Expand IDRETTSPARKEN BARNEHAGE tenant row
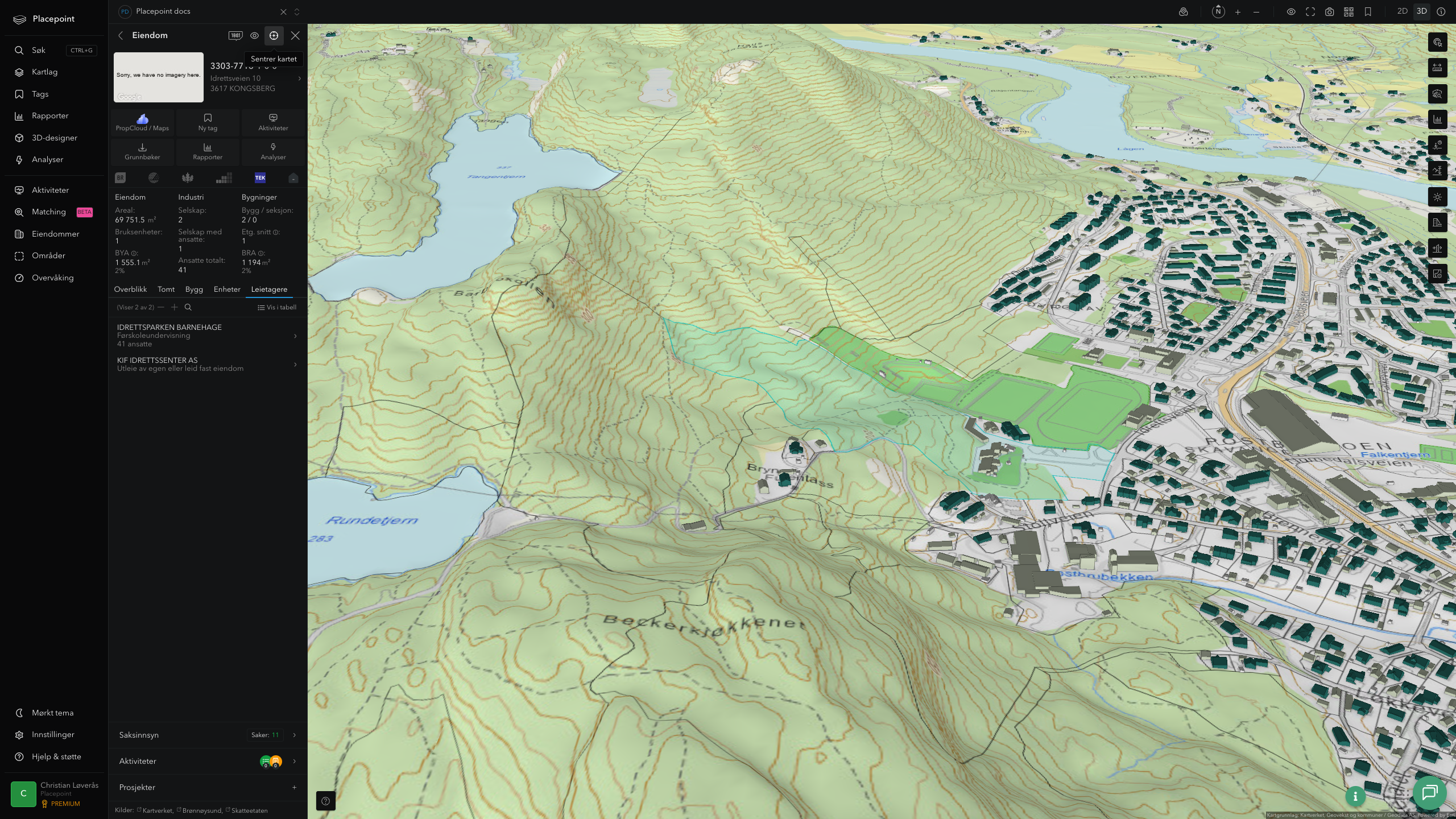The height and width of the screenshot is (819, 1456). pos(208,336)
